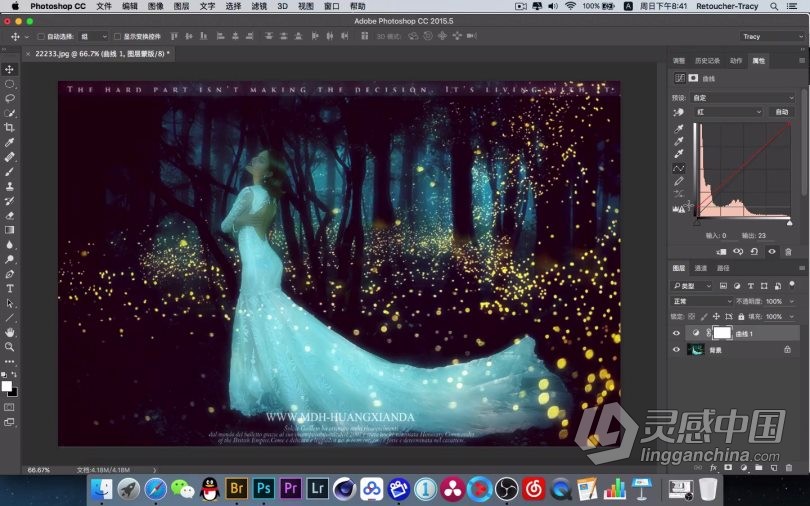The image size is (810, 506).
Task: Select the Path Selection tool
Action: point(9,303)
